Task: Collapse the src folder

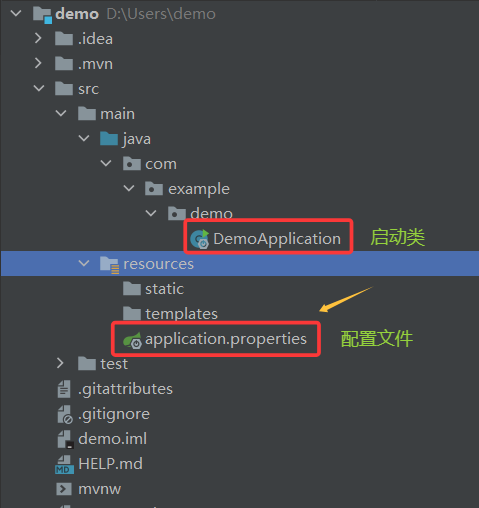Action: pos(39,88)
